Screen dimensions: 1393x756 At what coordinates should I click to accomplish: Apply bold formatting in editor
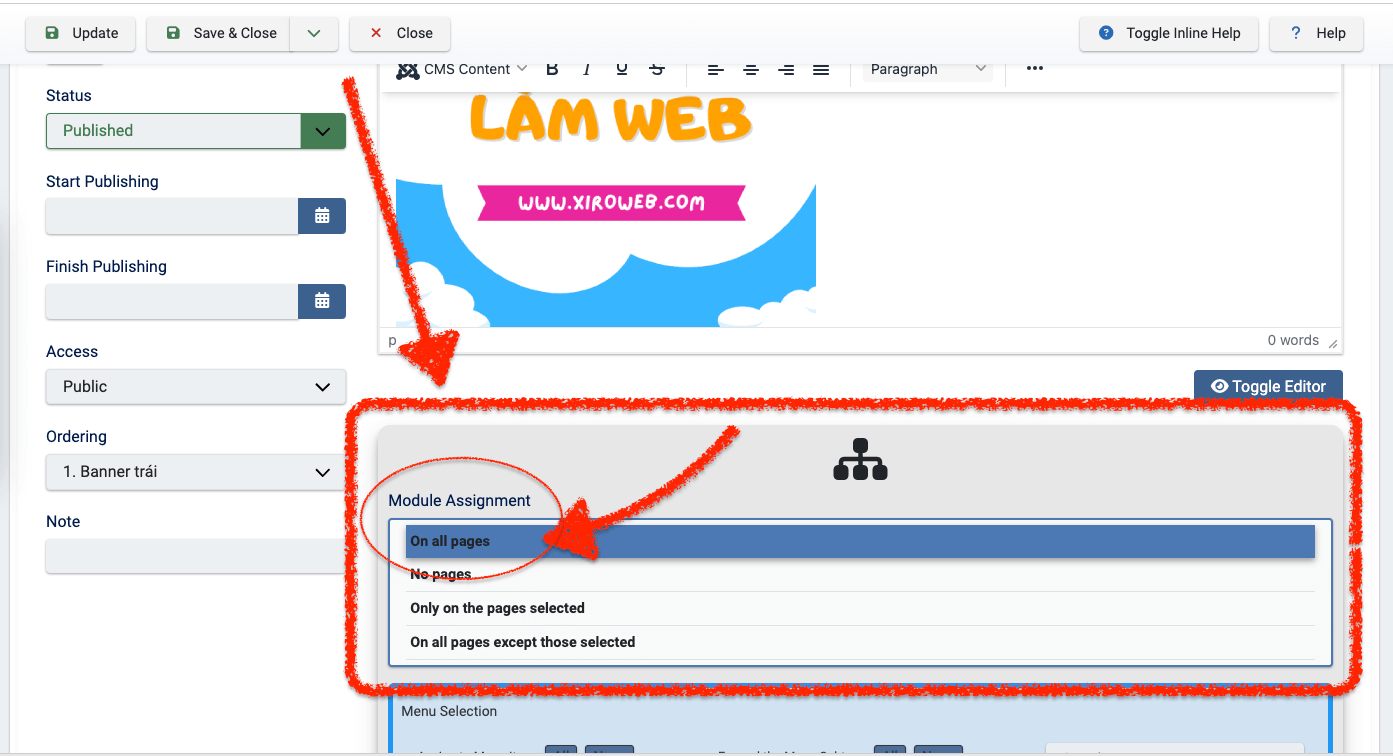click(x=552, y=69)
